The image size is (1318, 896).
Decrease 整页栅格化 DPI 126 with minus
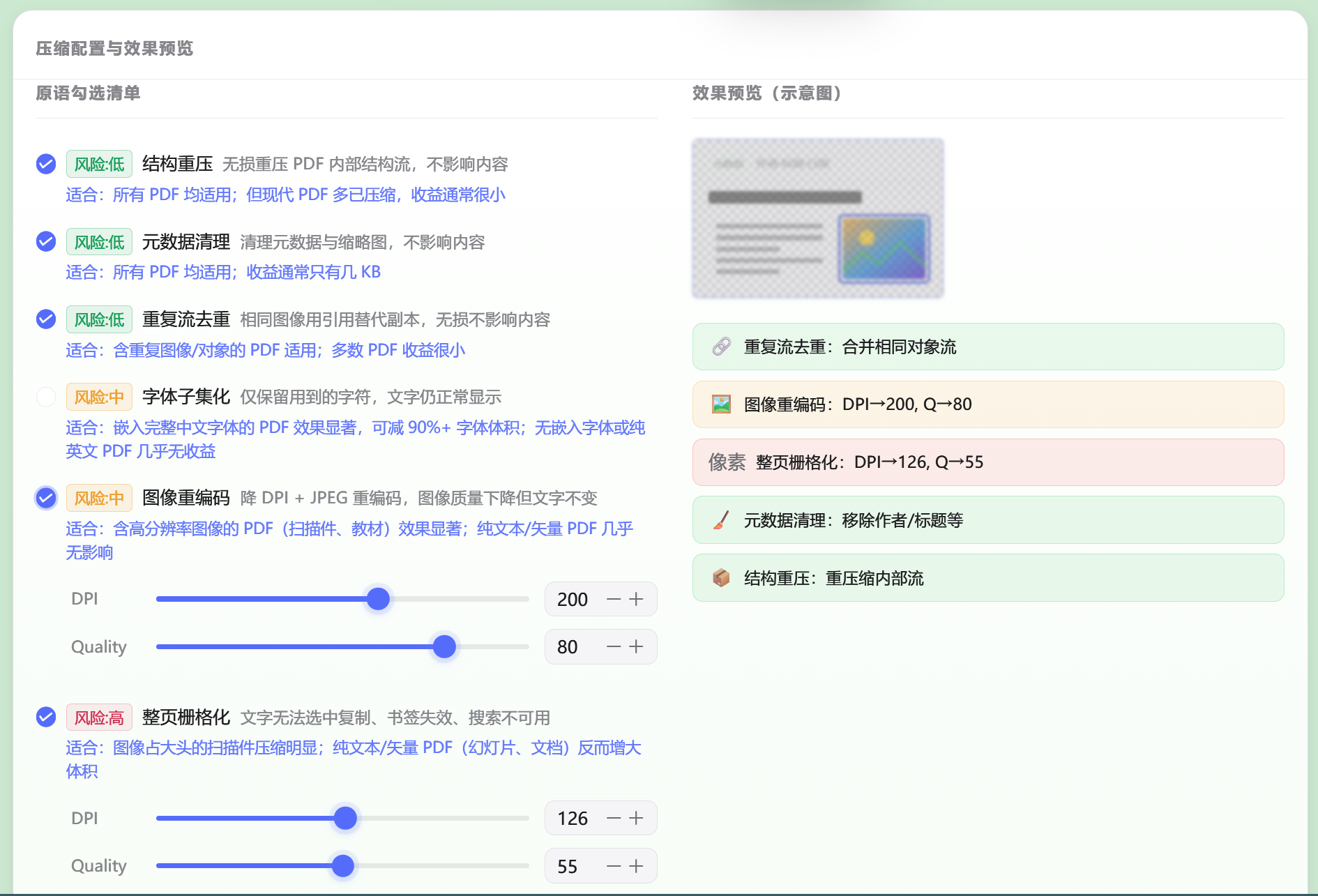pos(614,818)
